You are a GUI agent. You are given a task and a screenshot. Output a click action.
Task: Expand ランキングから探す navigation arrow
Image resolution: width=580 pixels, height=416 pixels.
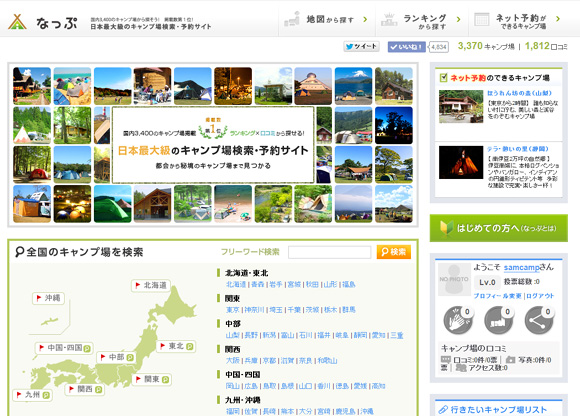tap(459, 20)
